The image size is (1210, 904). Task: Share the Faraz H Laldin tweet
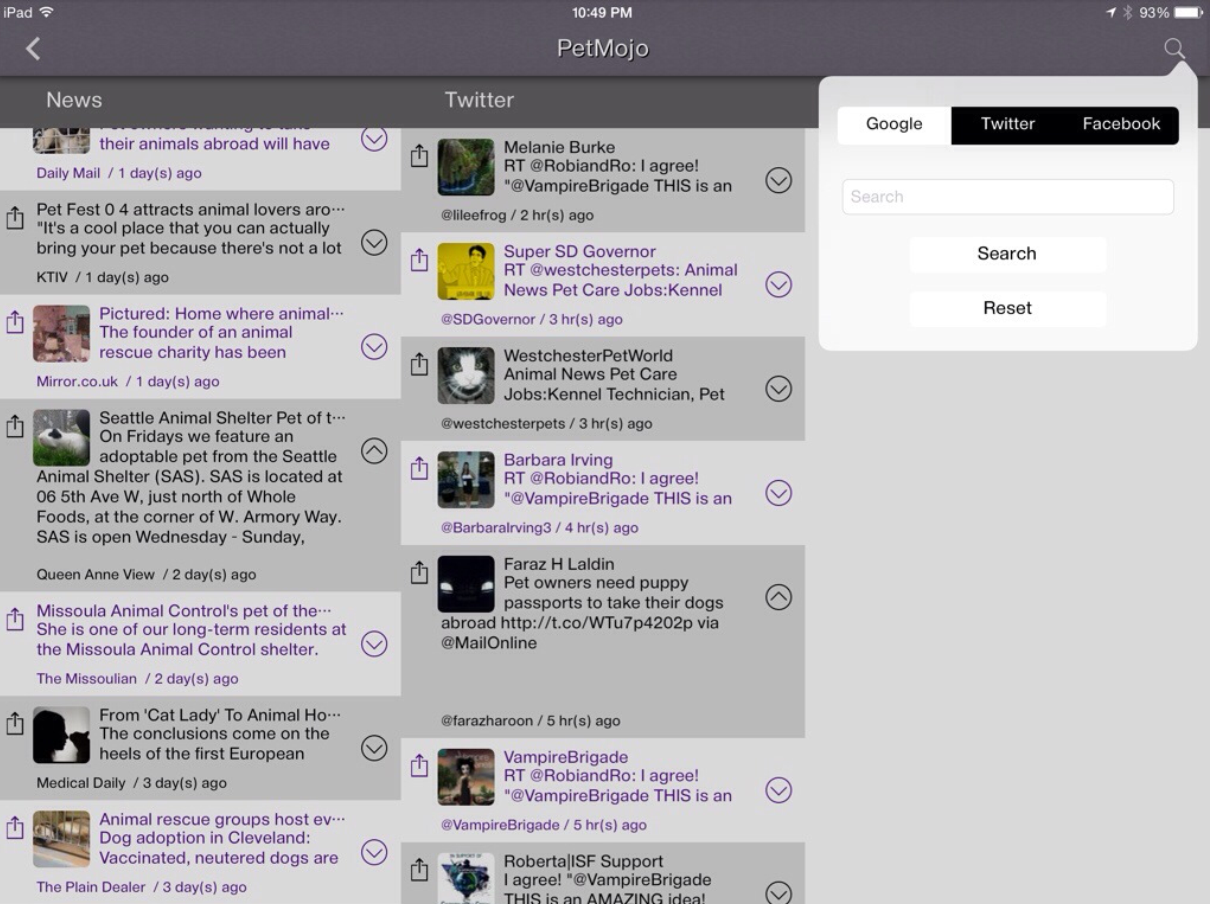[420, 573]
